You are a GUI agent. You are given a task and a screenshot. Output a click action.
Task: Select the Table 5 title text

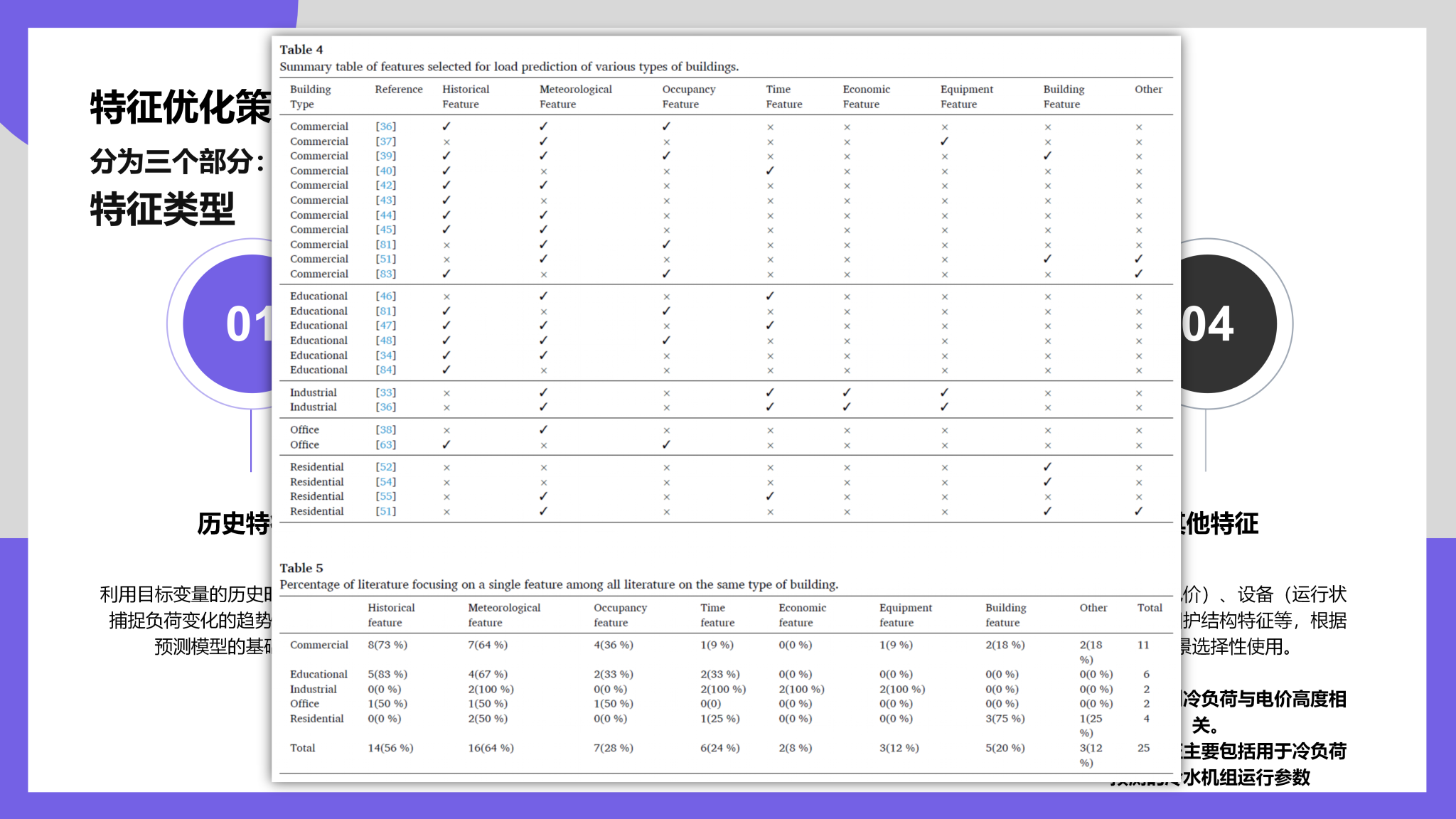coord(301,568)
